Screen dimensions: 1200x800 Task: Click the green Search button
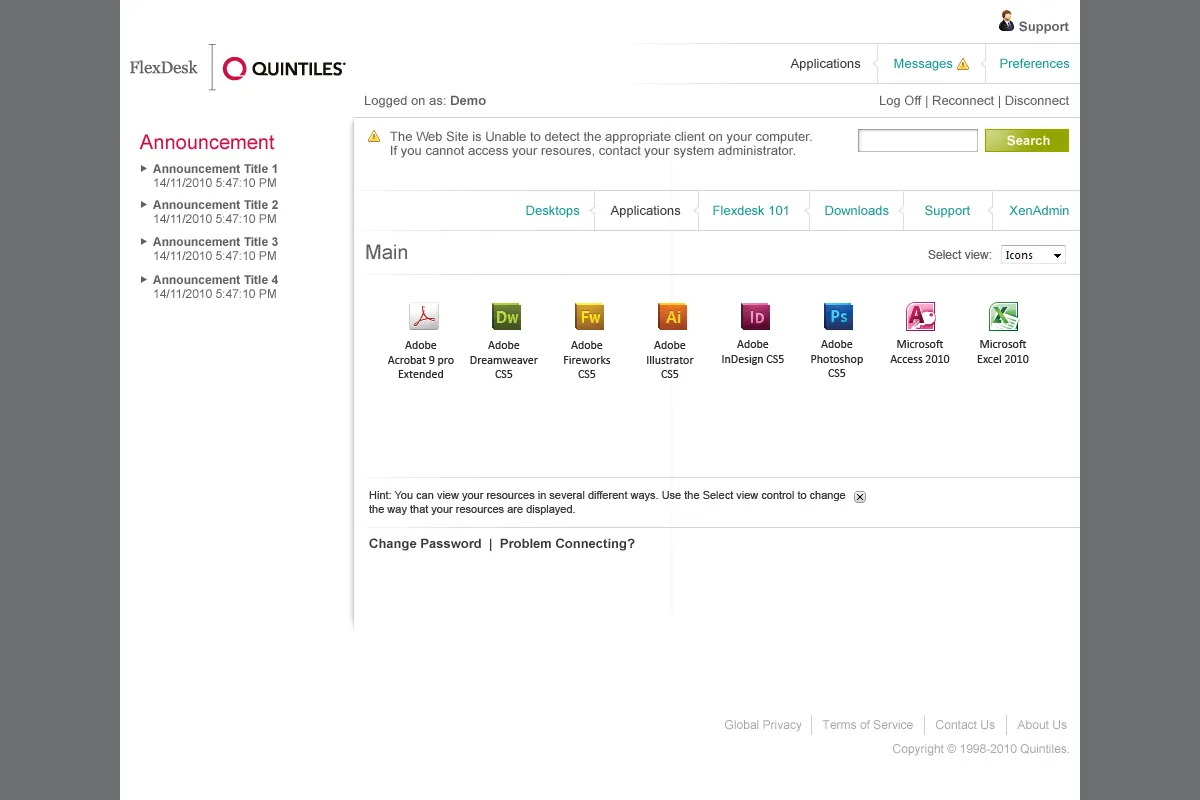(1027, 141)
